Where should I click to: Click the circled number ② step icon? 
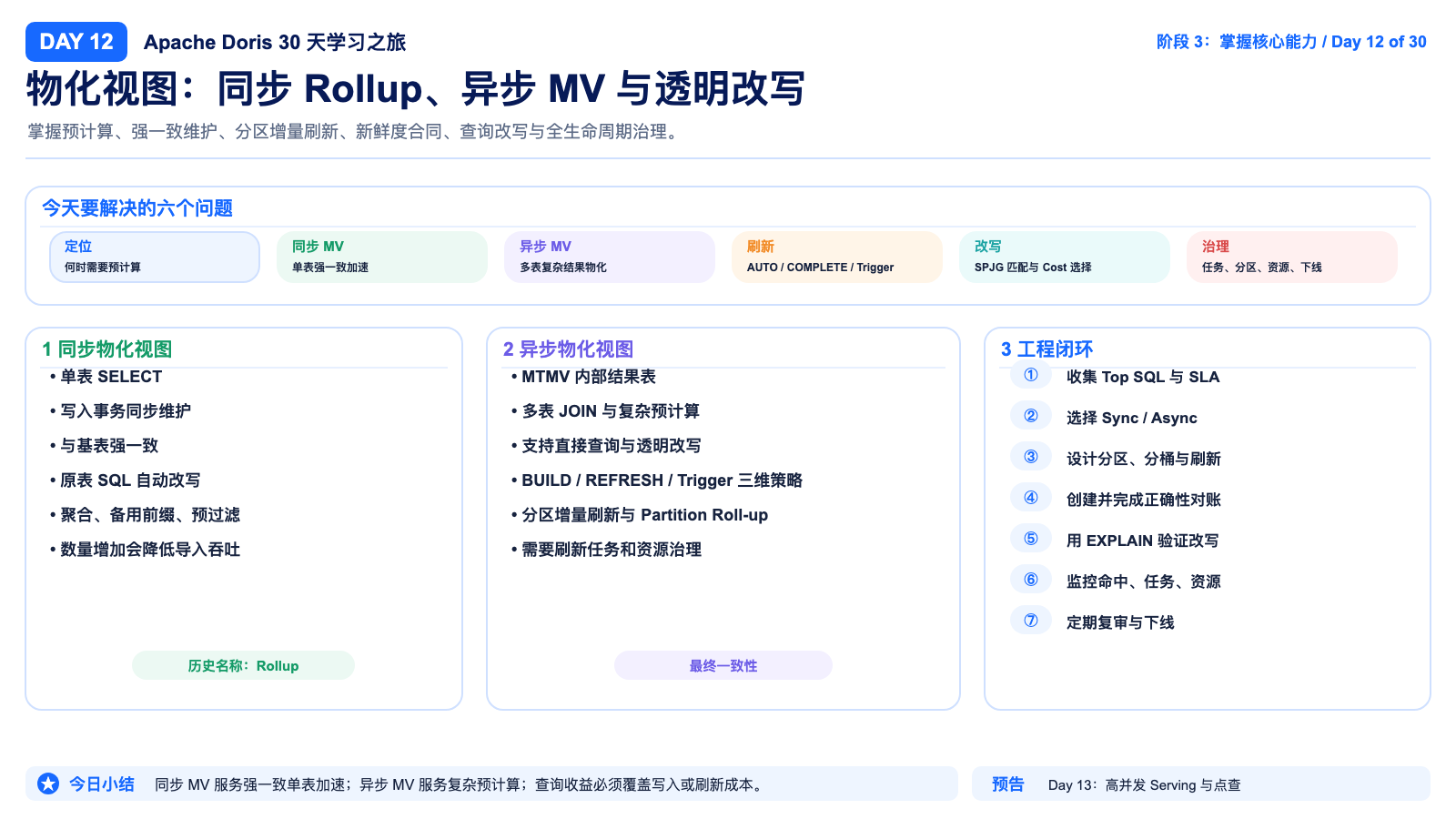[1031, 416]
